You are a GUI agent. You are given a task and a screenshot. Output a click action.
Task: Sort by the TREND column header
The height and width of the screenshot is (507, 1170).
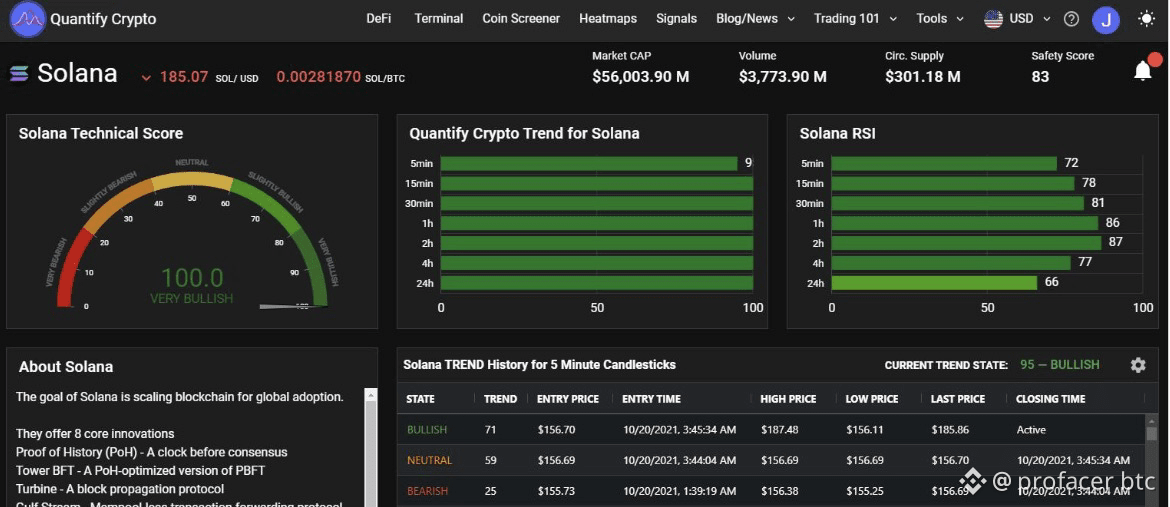click(x=500, y=399)
